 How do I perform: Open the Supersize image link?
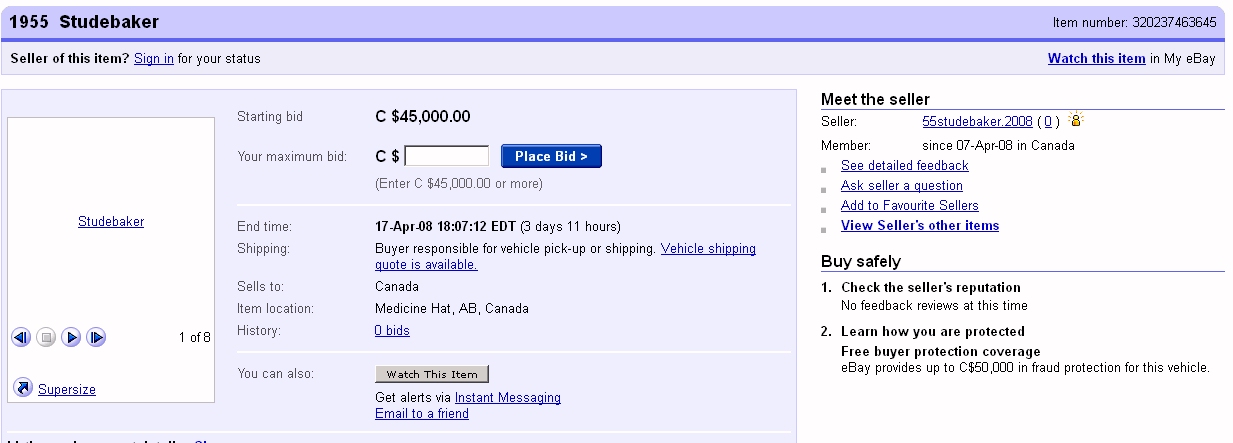point(67,389)
